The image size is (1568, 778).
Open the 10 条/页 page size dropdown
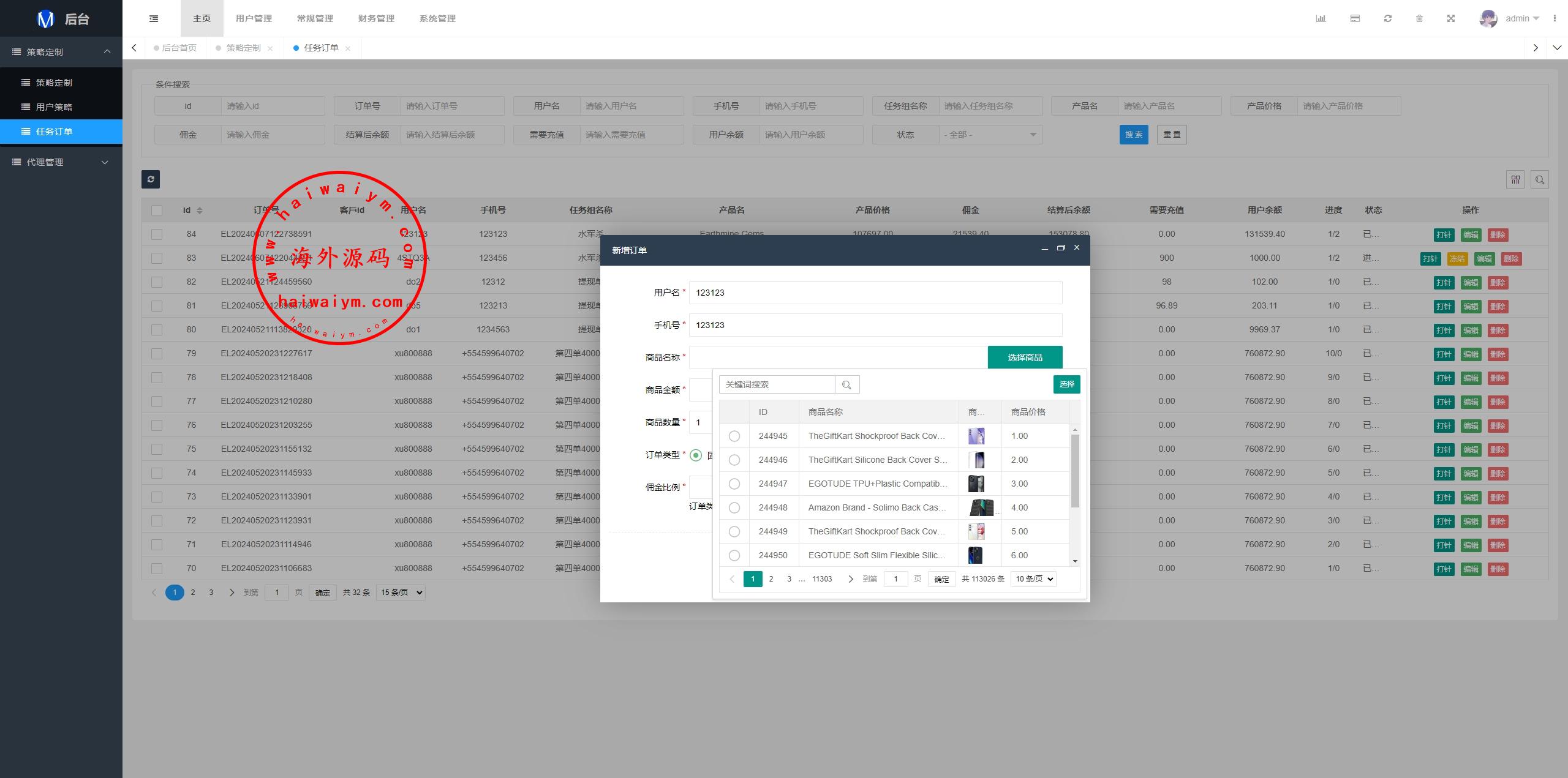tap(1033, 578)
